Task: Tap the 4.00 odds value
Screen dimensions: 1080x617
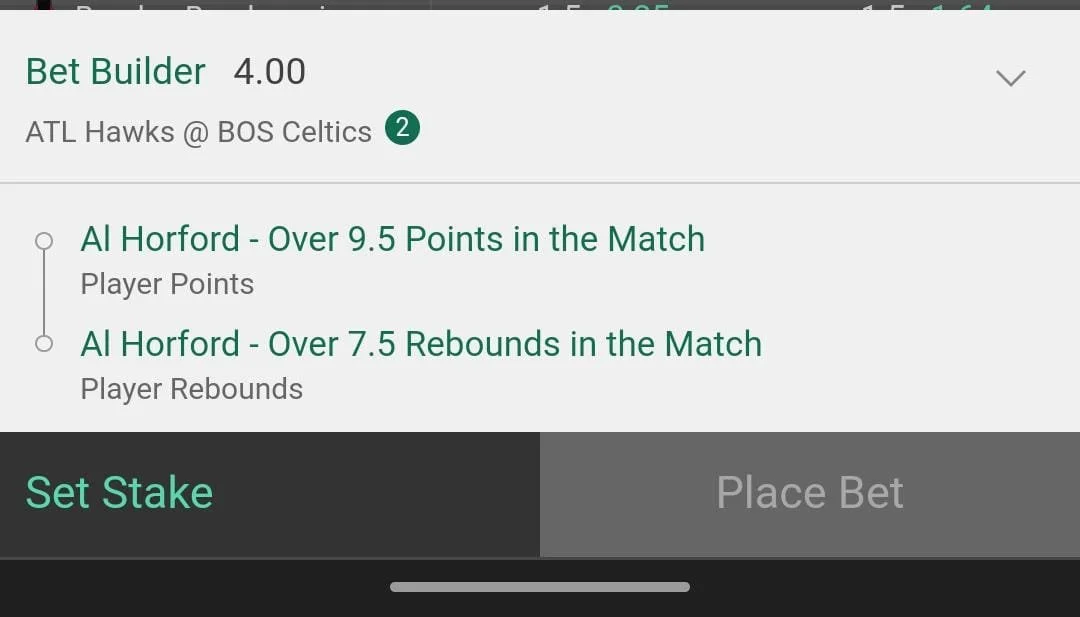Action: coord(269,72)
